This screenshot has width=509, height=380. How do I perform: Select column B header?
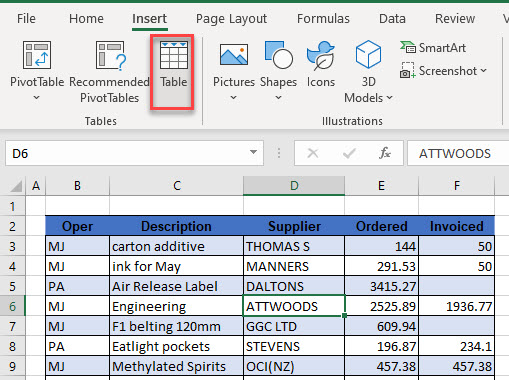[x=77, y=186]
